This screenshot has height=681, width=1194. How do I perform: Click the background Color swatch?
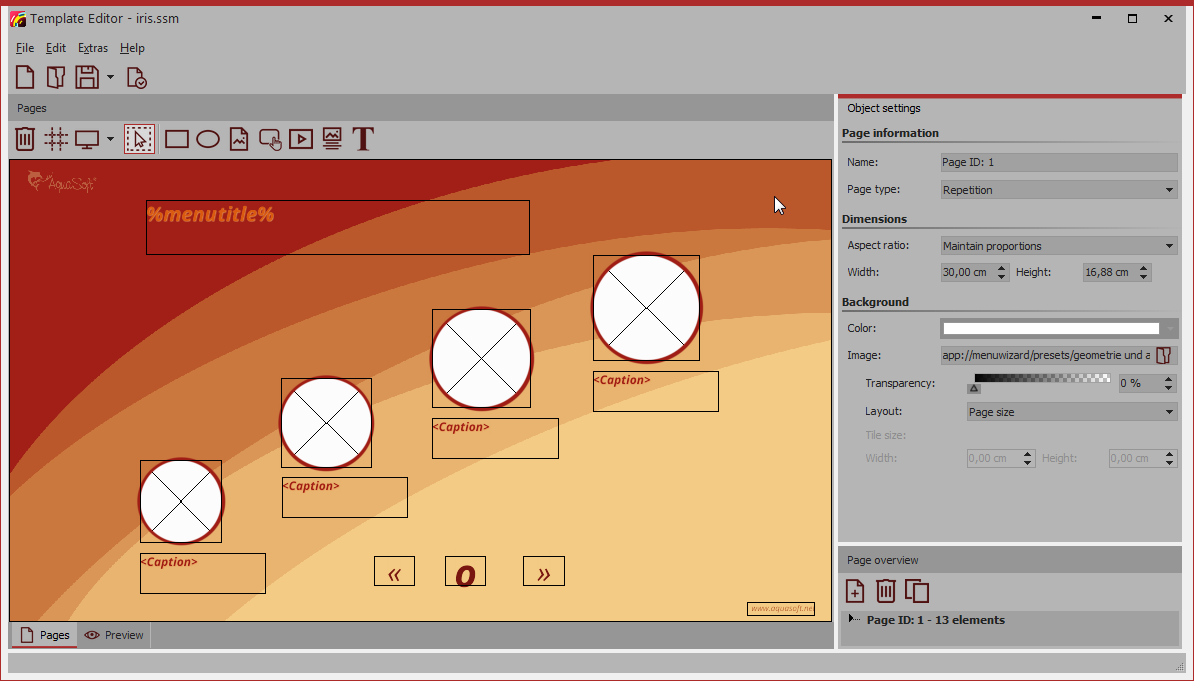1051,328
